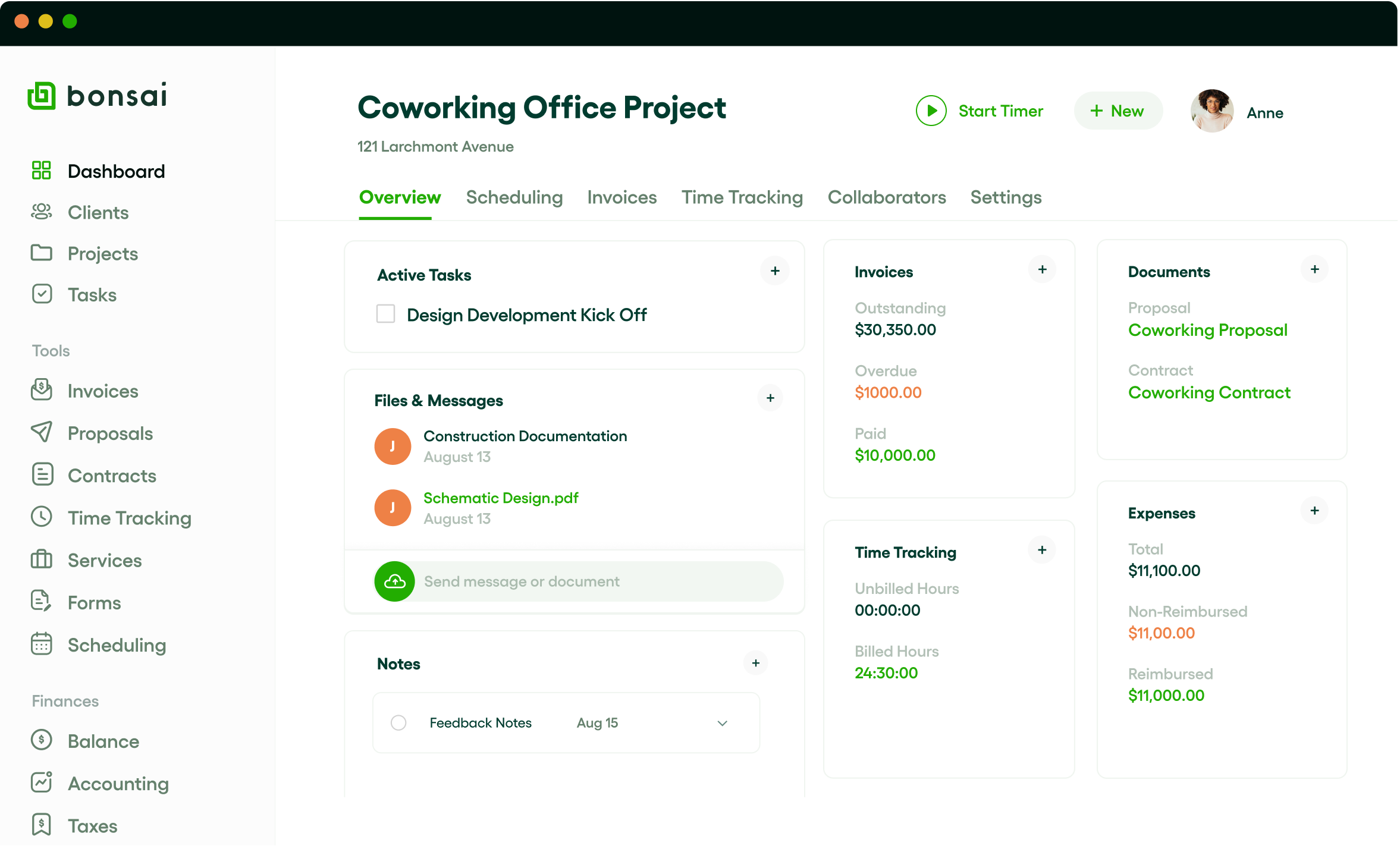Click the Start Timer play icon
The image size is (1400, 846).
[931, 111]
